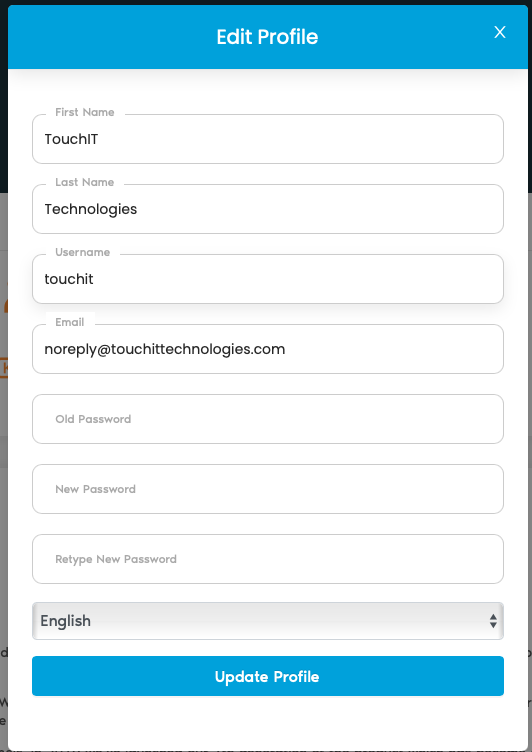The image size is (532, 752).
Task: Focus the Old Password input
Action: click(268, 419)
